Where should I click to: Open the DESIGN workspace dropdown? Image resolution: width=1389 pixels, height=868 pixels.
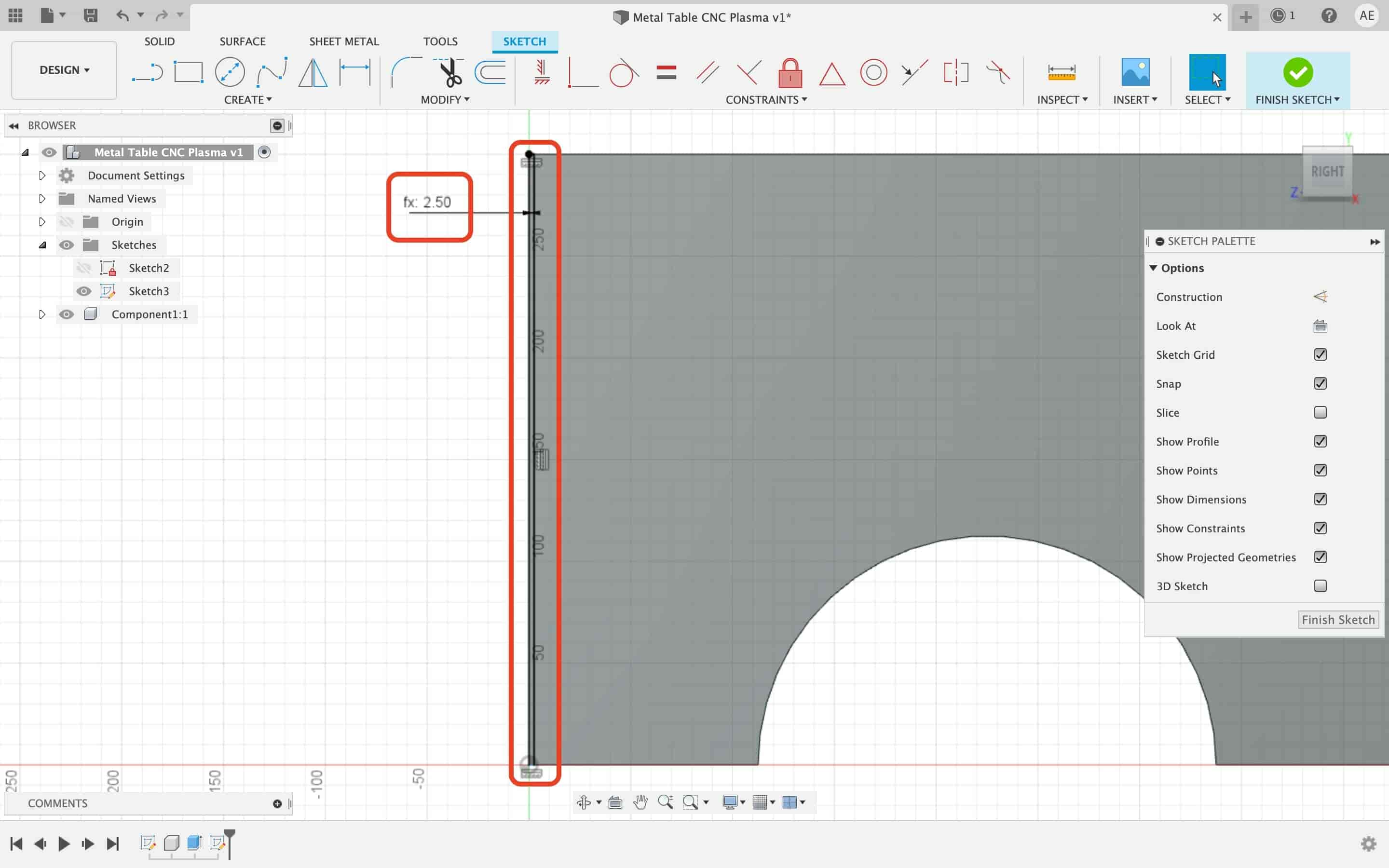[64, 70]
